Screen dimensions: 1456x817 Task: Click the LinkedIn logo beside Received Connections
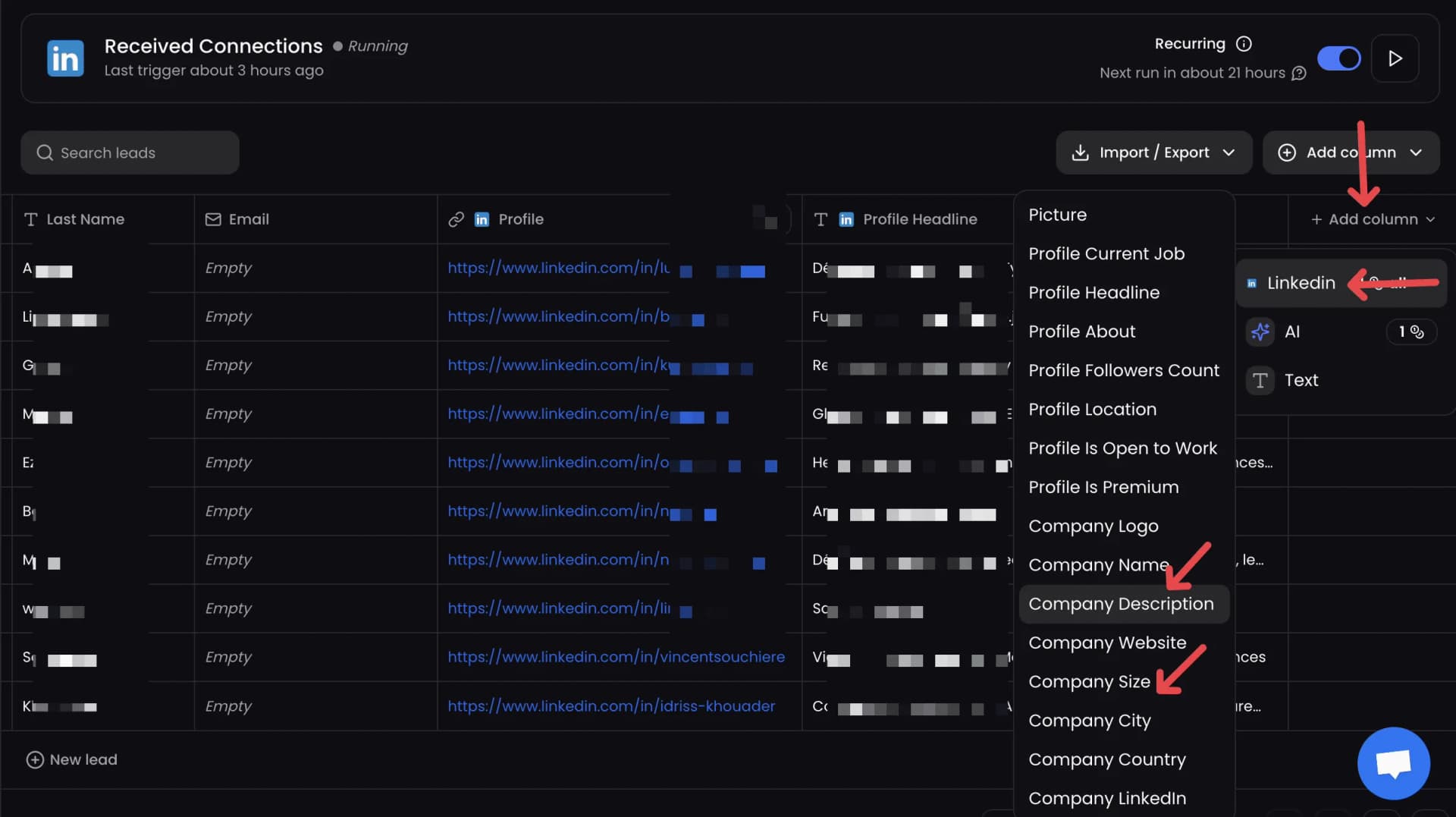(65, 58)
